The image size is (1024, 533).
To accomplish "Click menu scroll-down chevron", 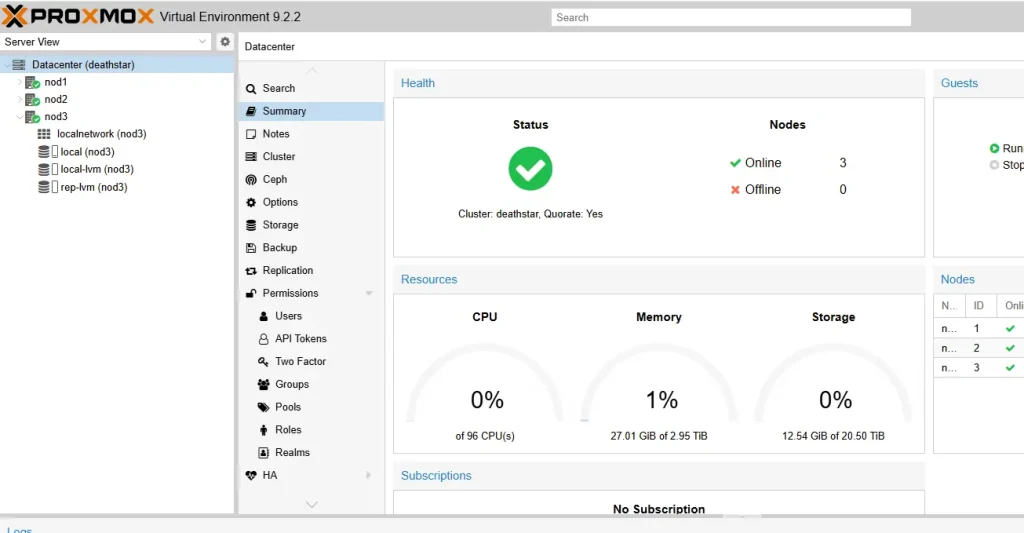I will tap(312, 504).
